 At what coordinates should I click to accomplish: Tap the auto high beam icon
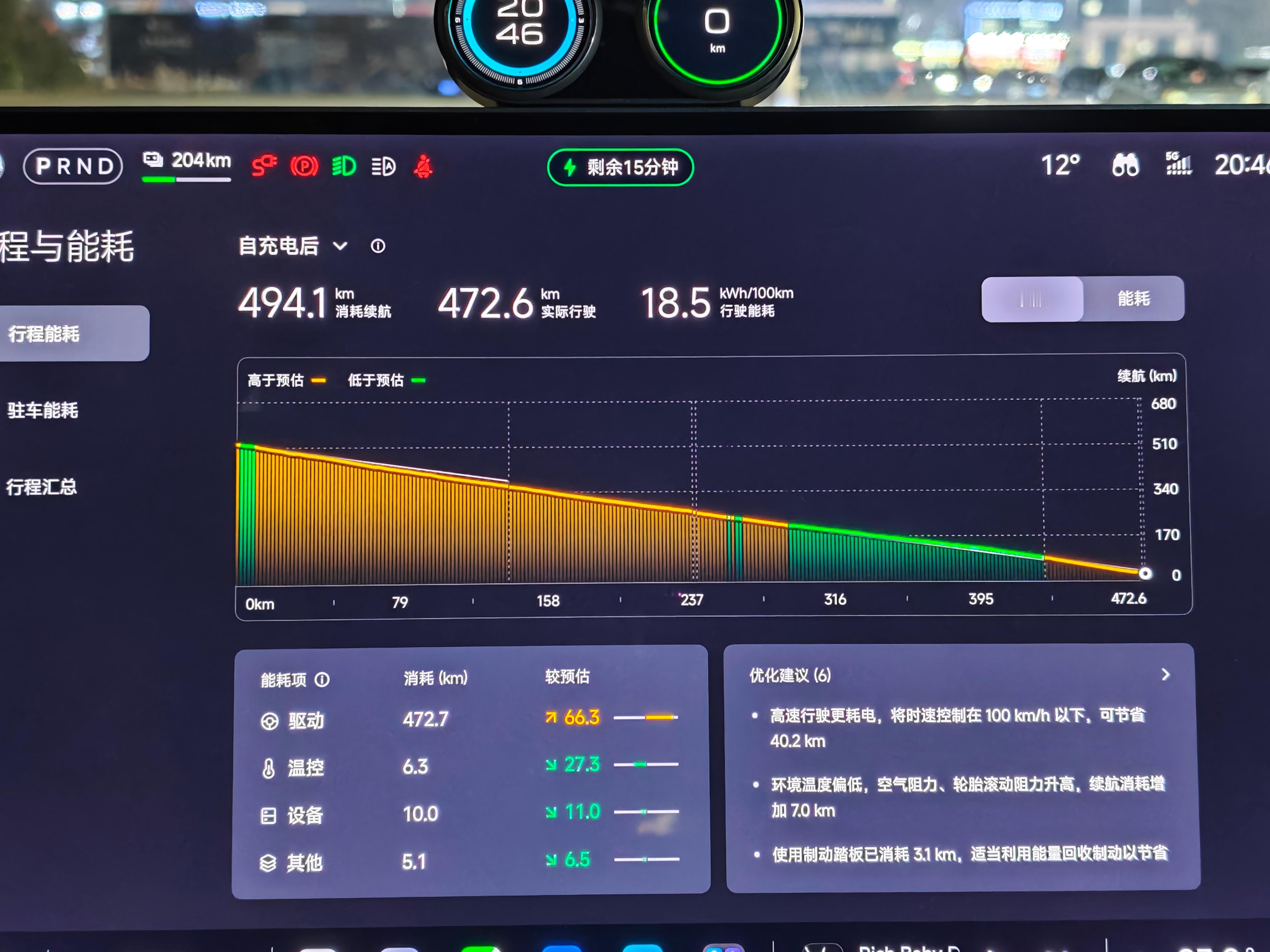[383, 166]
